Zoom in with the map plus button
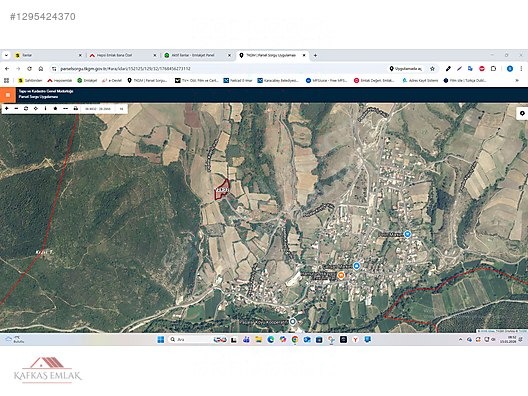This screenshot has height=396, width=528. 6,109
